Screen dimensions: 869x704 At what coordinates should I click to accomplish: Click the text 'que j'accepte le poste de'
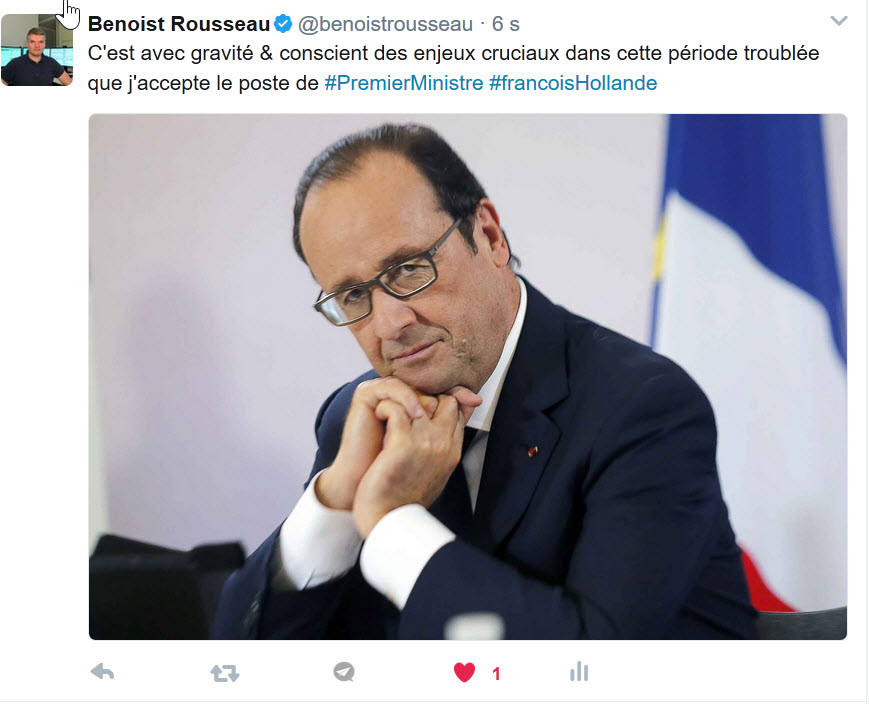203,83
